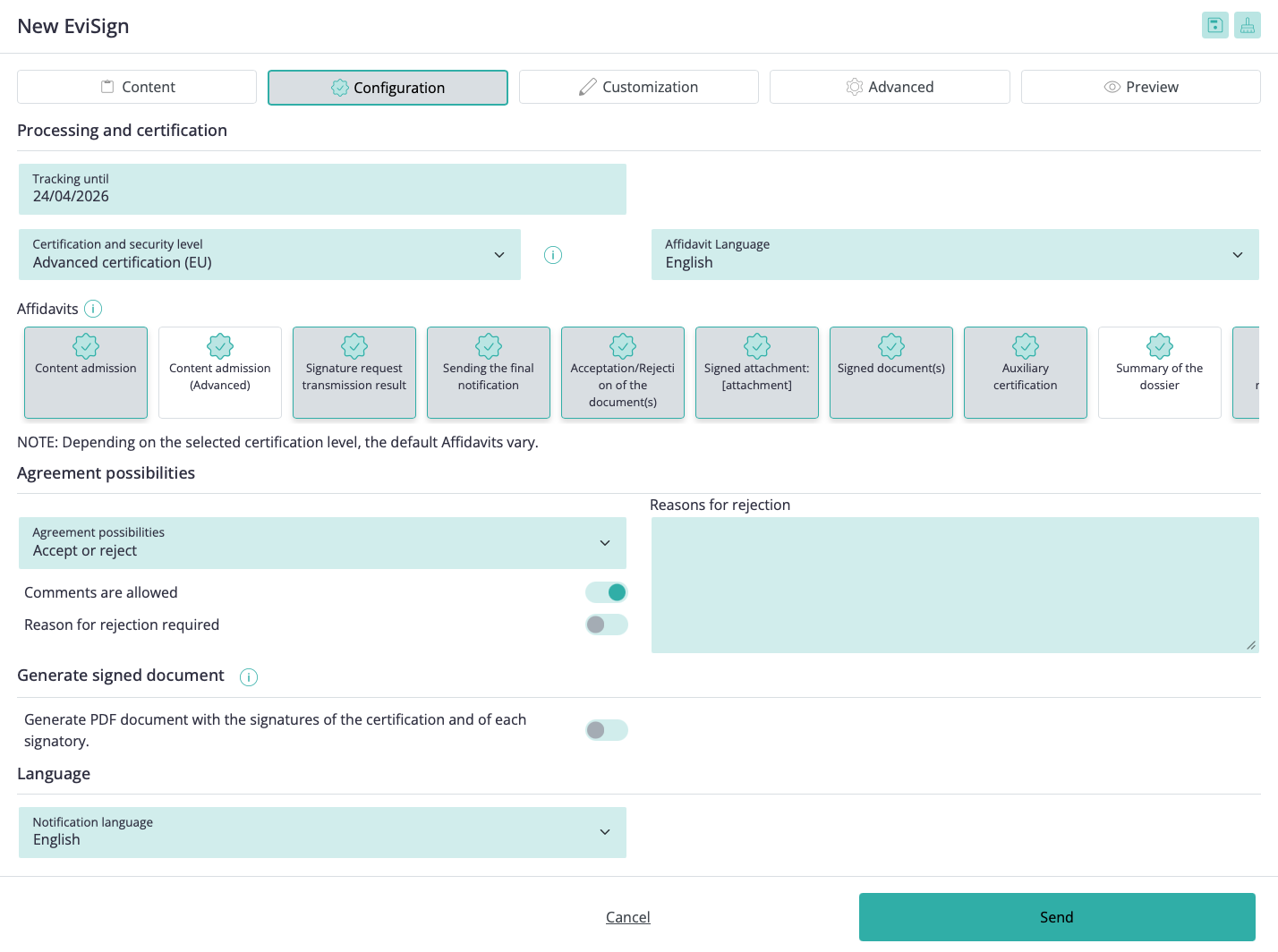Open the Notification language dropdown
Viewport: 1278px width, 952px height.
coord(322,832)
